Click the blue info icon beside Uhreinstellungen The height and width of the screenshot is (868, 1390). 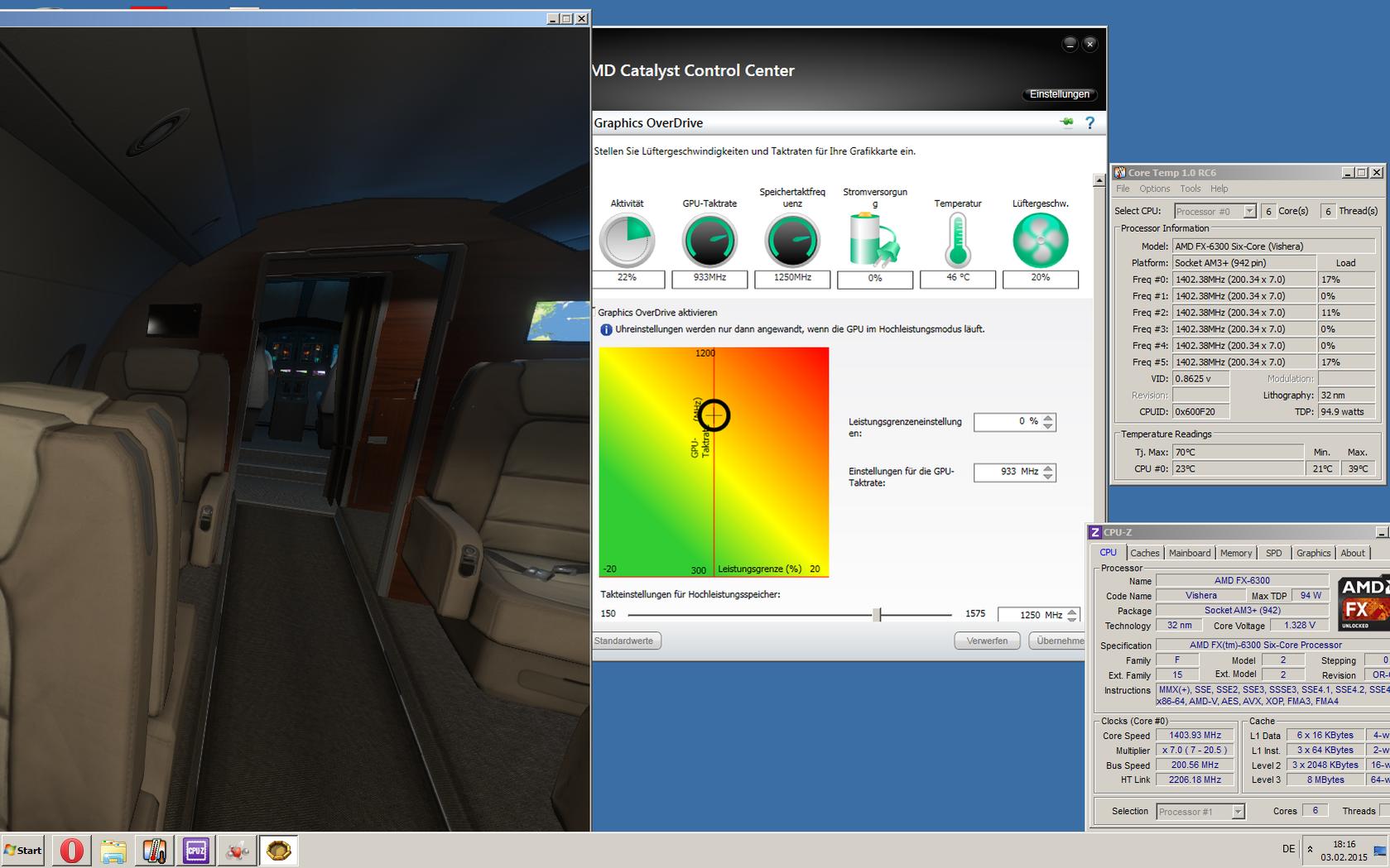606,329
